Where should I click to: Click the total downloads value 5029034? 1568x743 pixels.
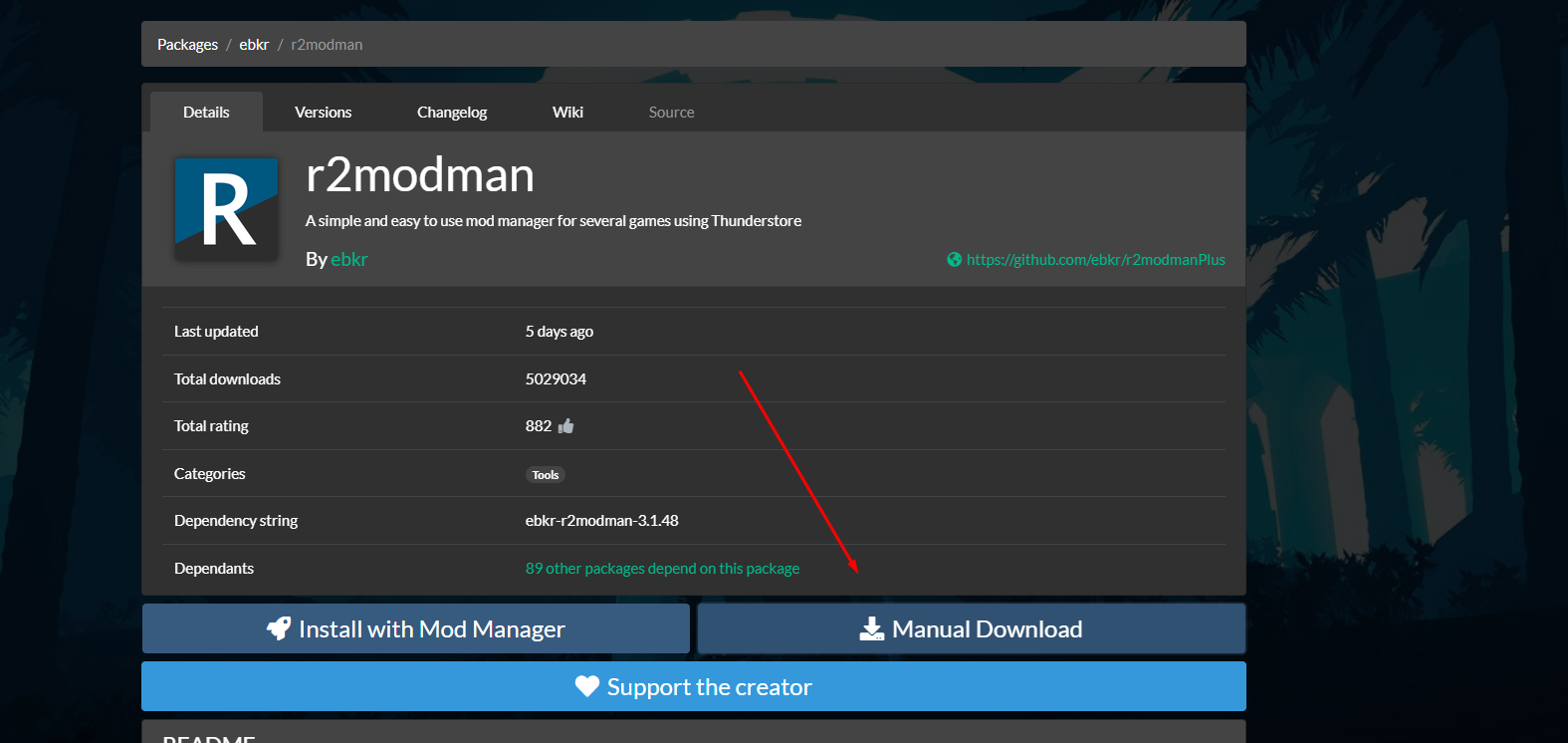click(x=556, y=379)
